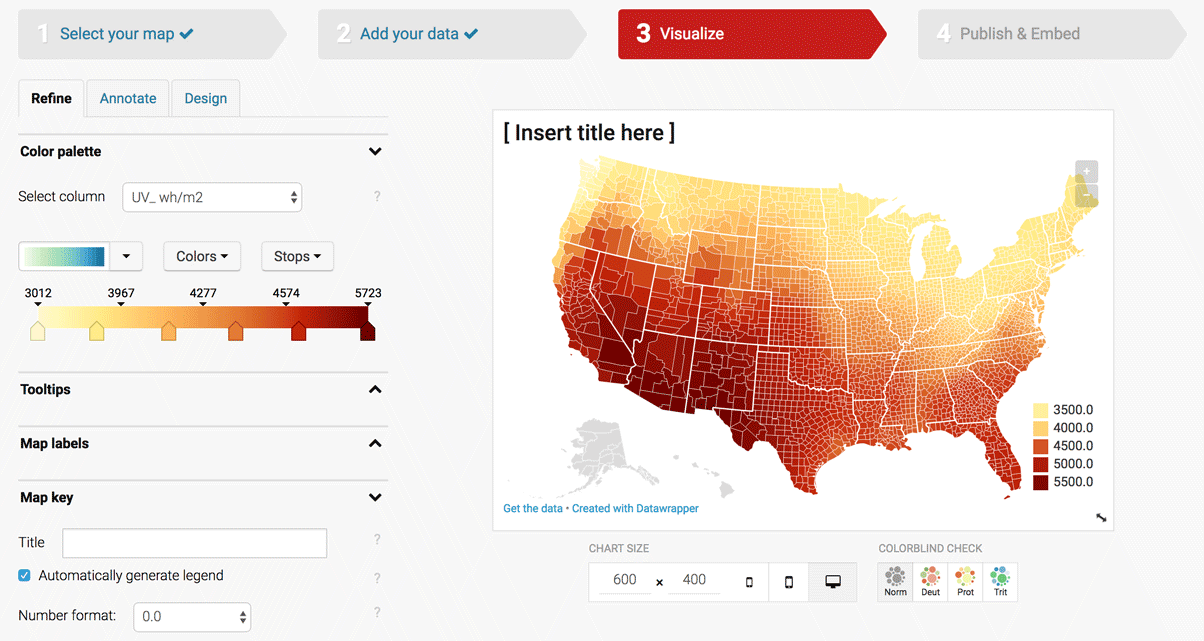This screenshot has height=641, width=1204.
Task: Expand the Tooltips section
Action: (201, 389)
